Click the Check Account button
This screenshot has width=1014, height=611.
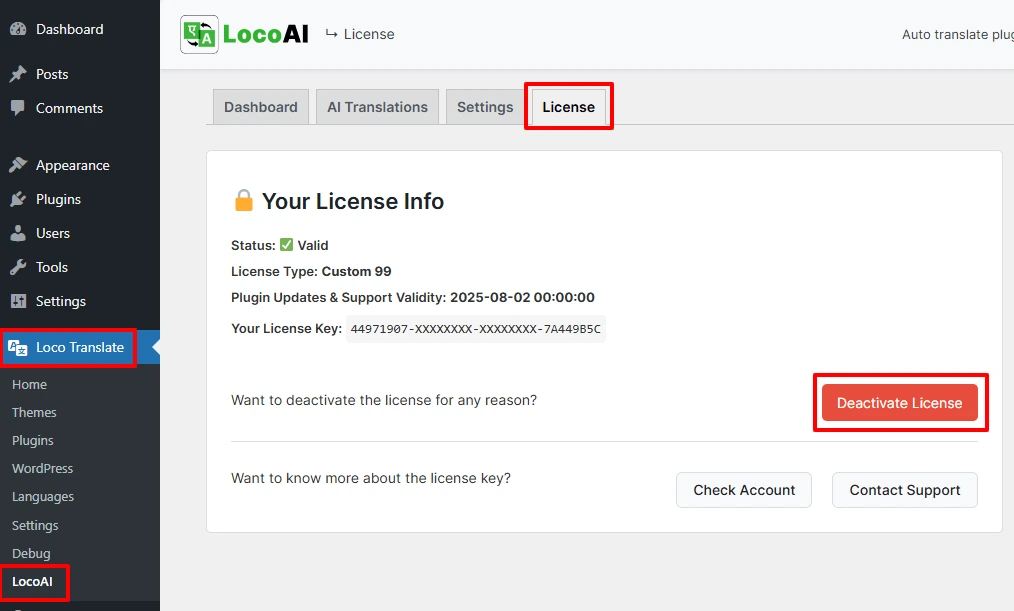pyautogui.click(x=744, y=490)
